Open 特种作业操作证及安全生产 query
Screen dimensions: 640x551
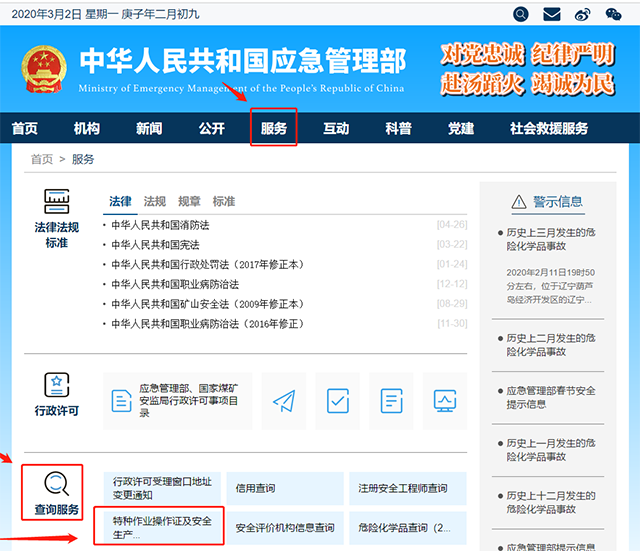tap(163, 527)
